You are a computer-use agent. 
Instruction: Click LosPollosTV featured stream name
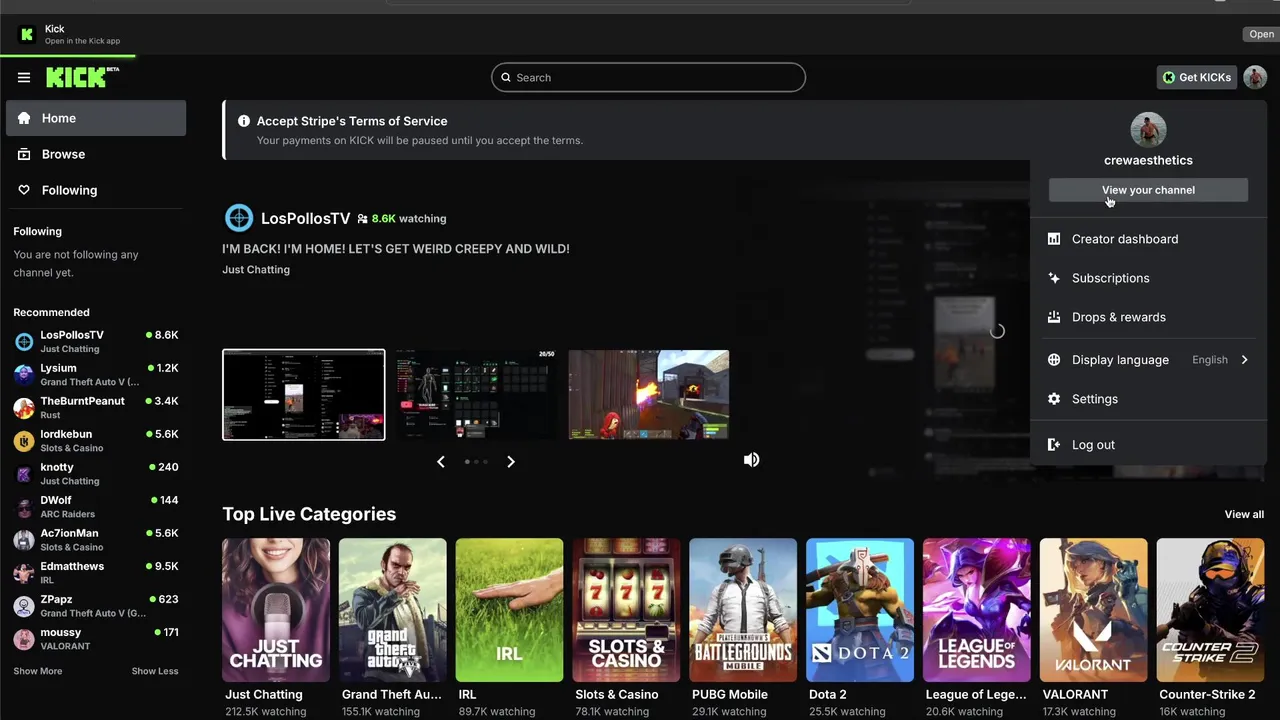306,218
